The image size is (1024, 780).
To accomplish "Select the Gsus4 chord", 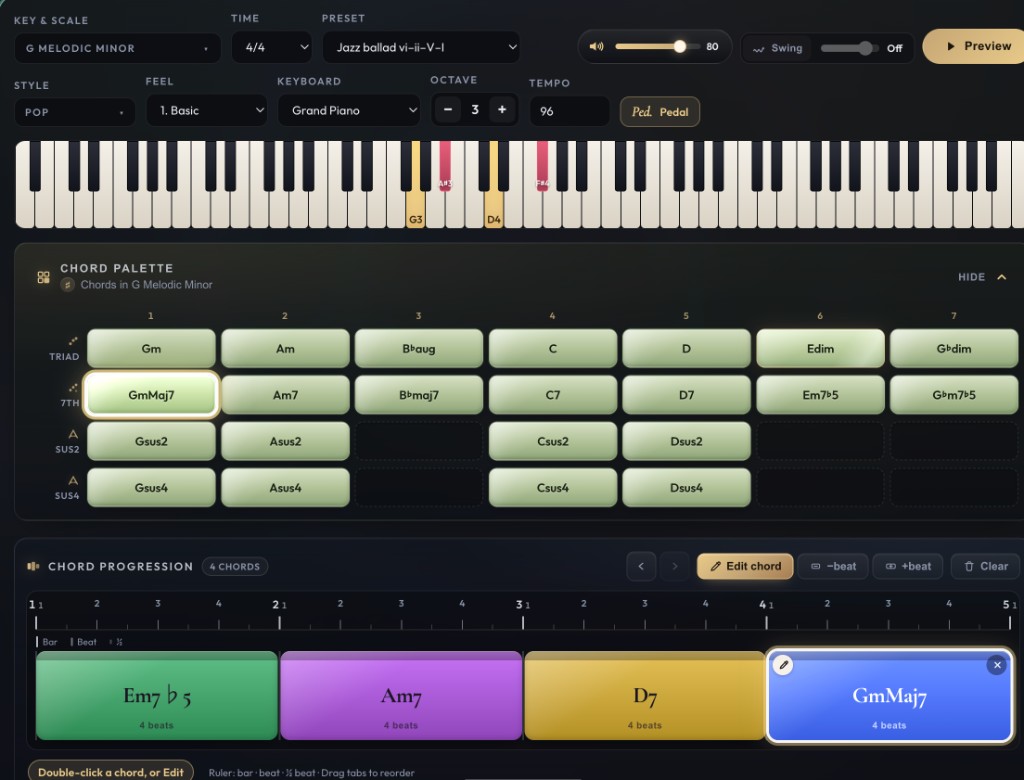I will 151,488.
